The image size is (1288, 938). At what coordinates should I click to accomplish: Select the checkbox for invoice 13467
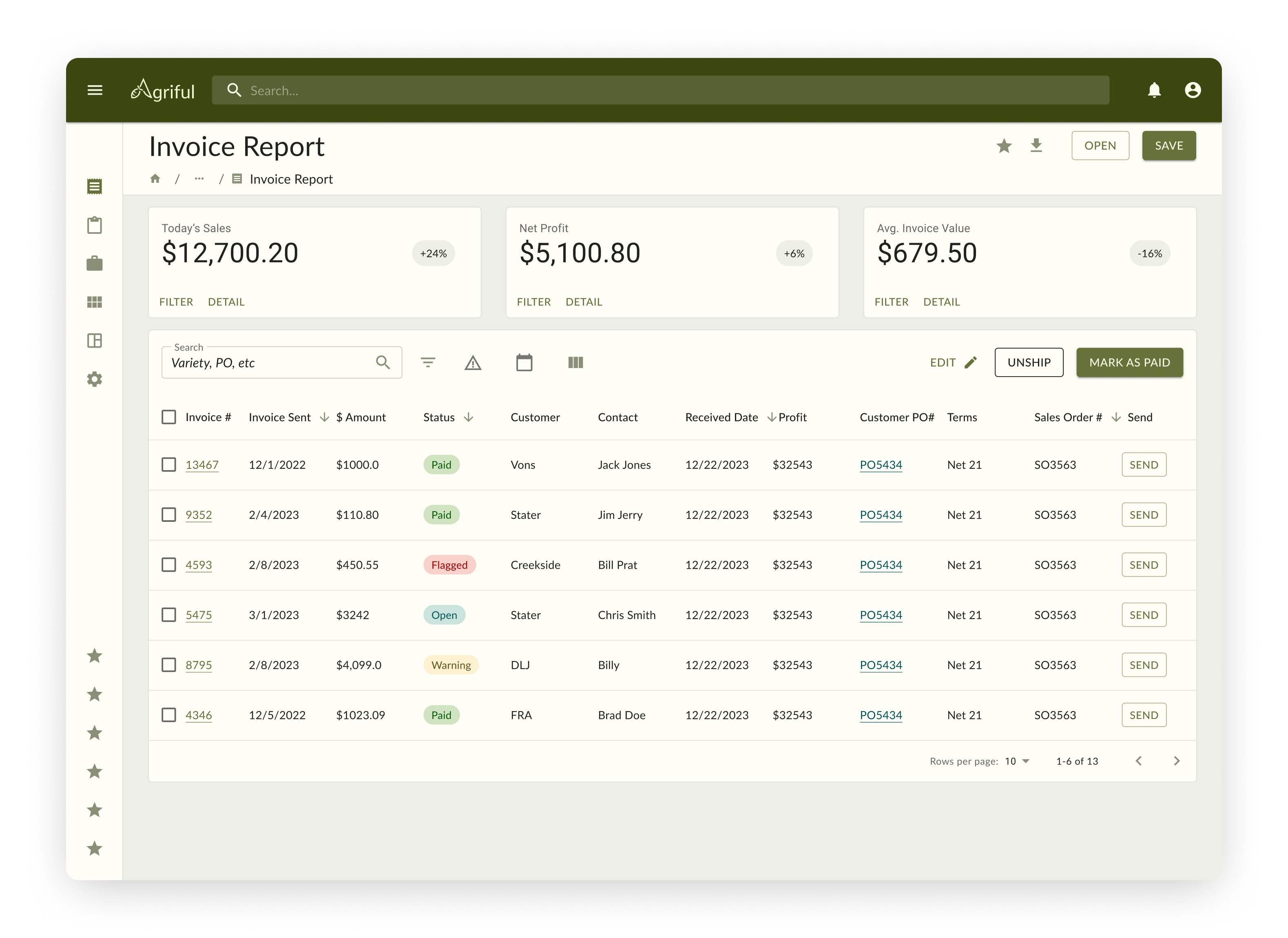(x=169, y=465)
